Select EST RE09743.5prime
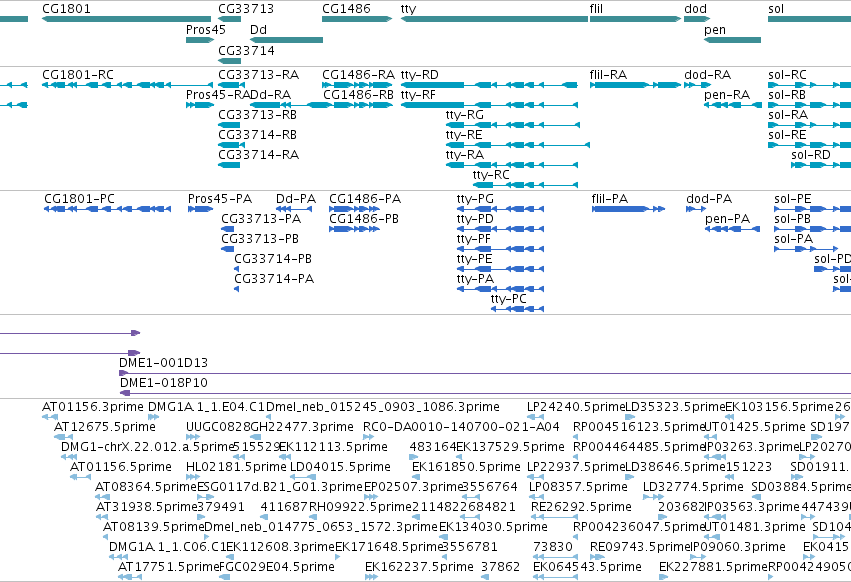This screenshot has height=582, width=851. pyautogui.click(x=597, y=557)
